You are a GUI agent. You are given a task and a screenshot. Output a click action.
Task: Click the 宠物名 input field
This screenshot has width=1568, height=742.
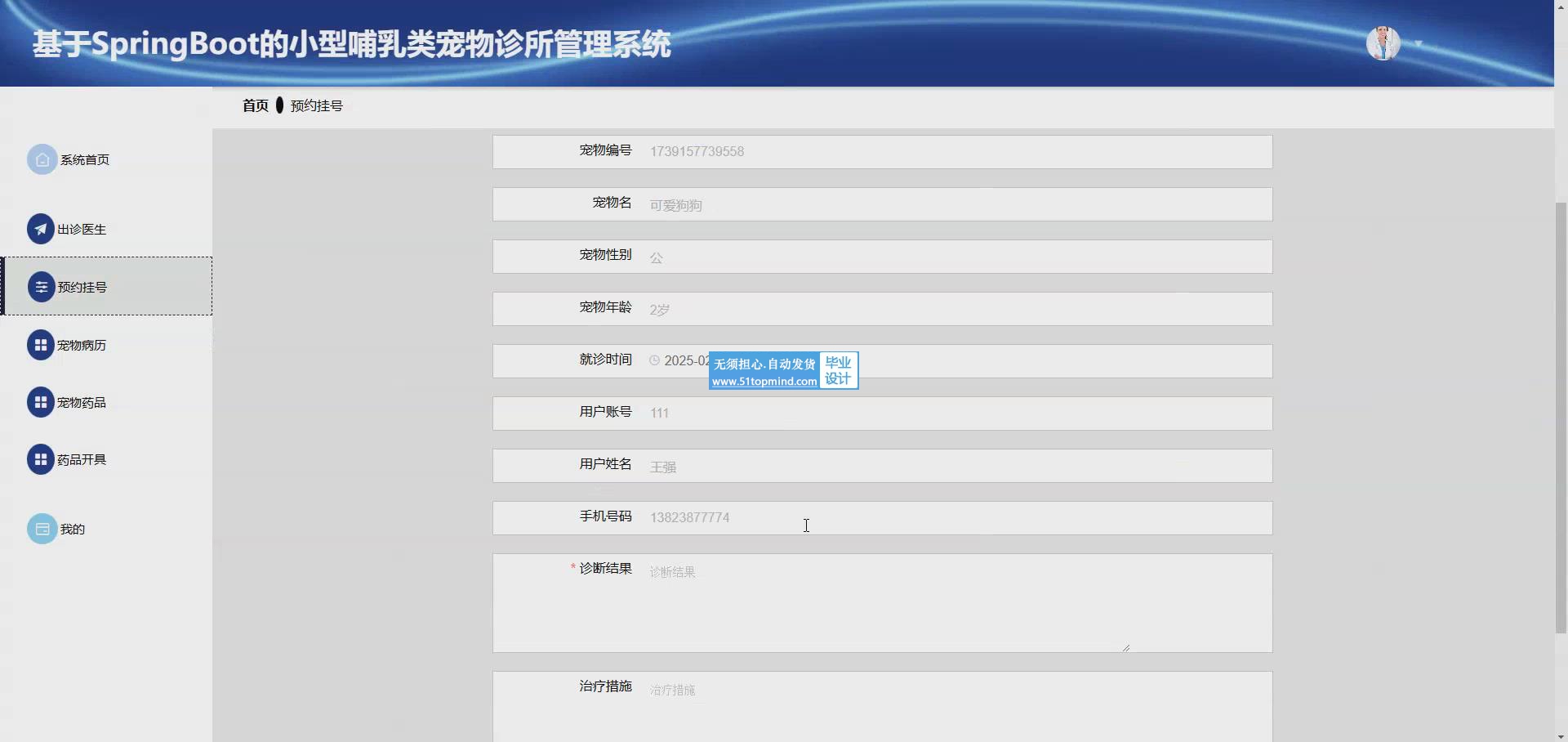pos(955,205)
